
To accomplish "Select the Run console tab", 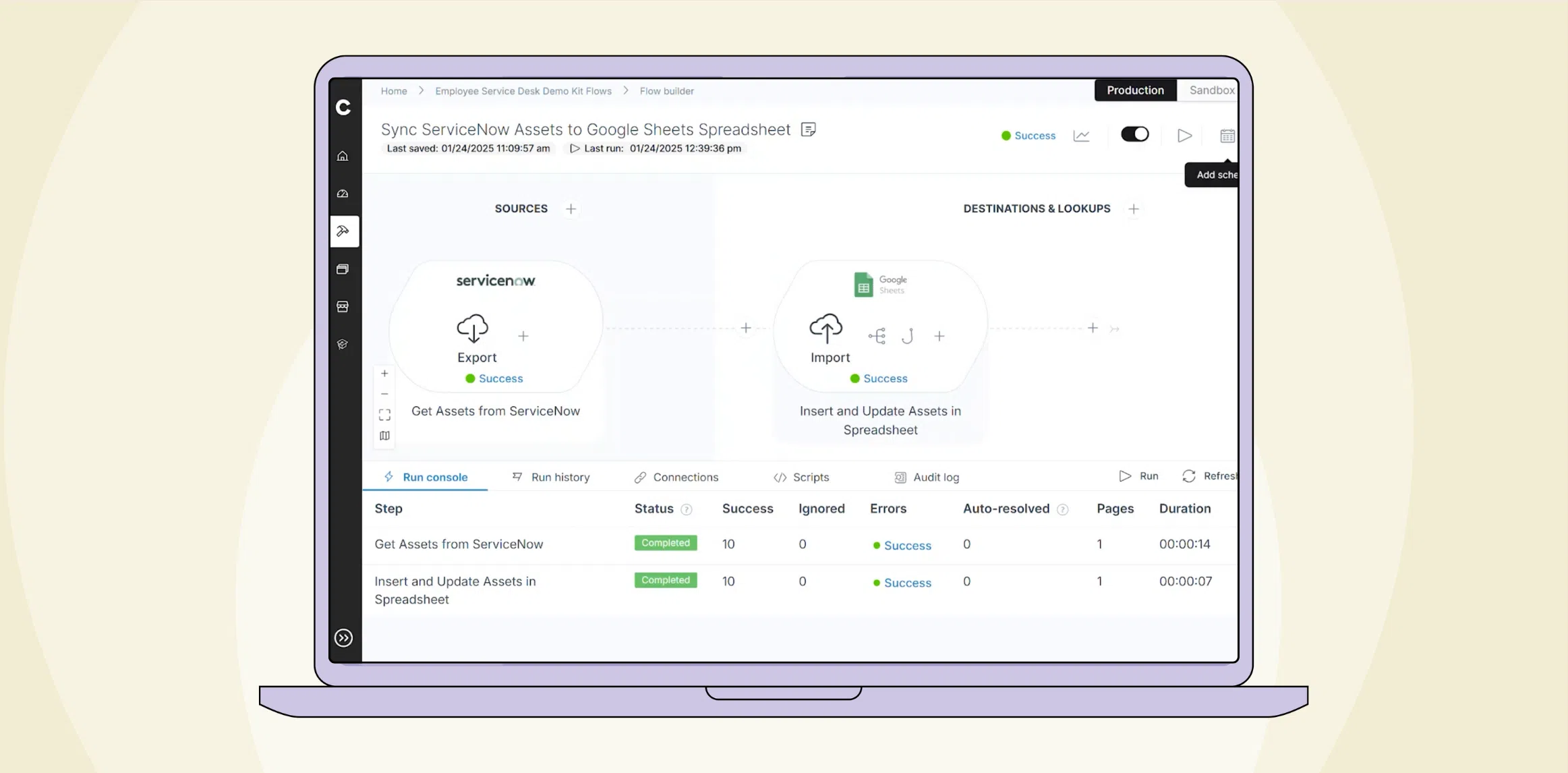I will [x=426, y=477].
